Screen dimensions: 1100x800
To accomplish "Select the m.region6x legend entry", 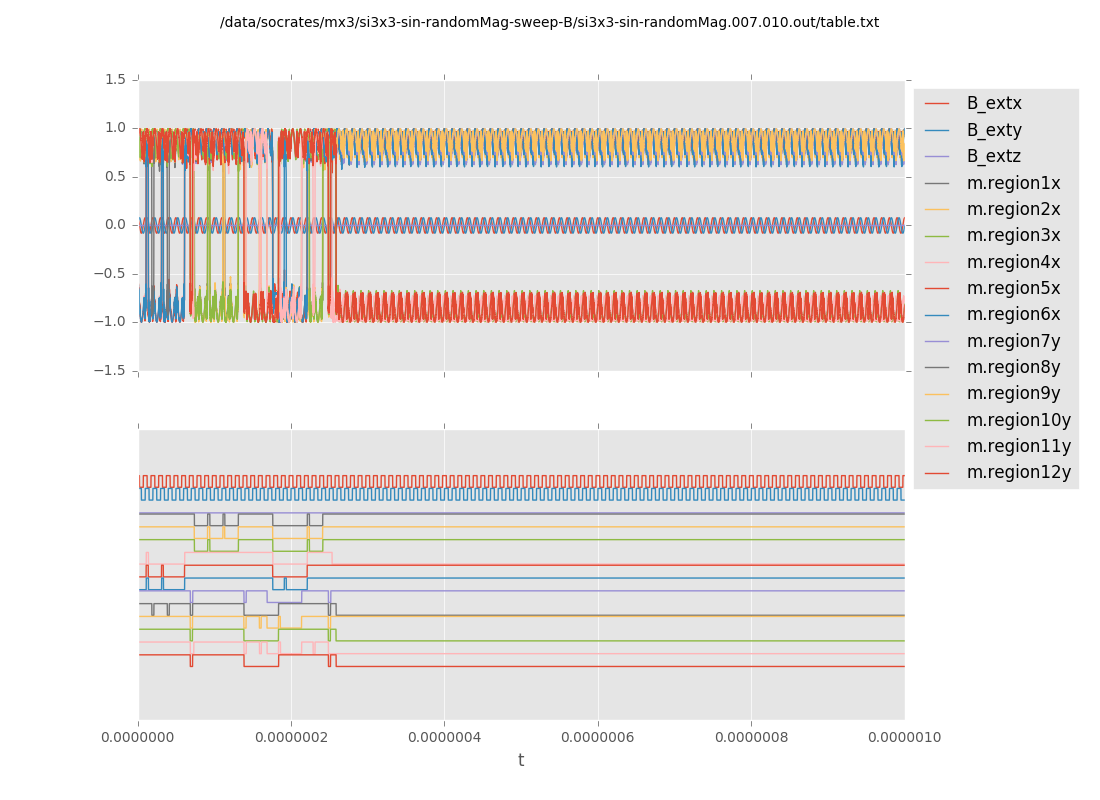I will pyautogui.click(x=1013, y=315).
